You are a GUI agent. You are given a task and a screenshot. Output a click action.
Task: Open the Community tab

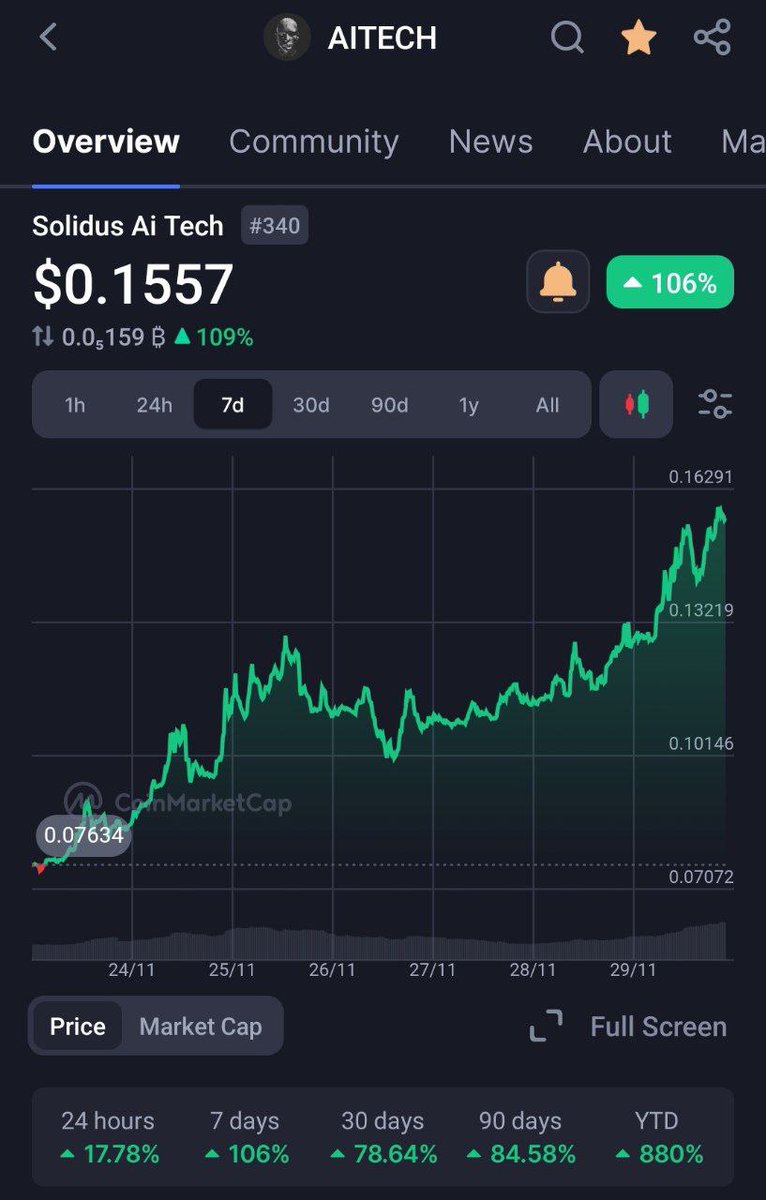(x=313, y=141)
